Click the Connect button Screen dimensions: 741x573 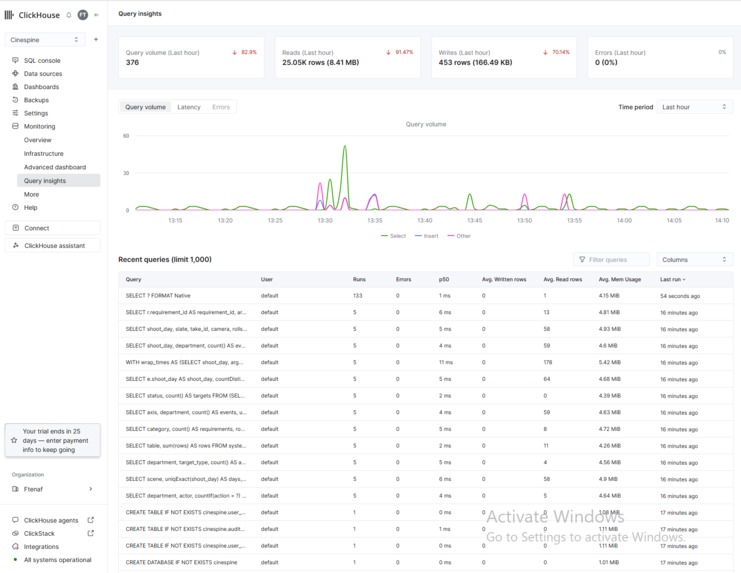tap(52, 228)
